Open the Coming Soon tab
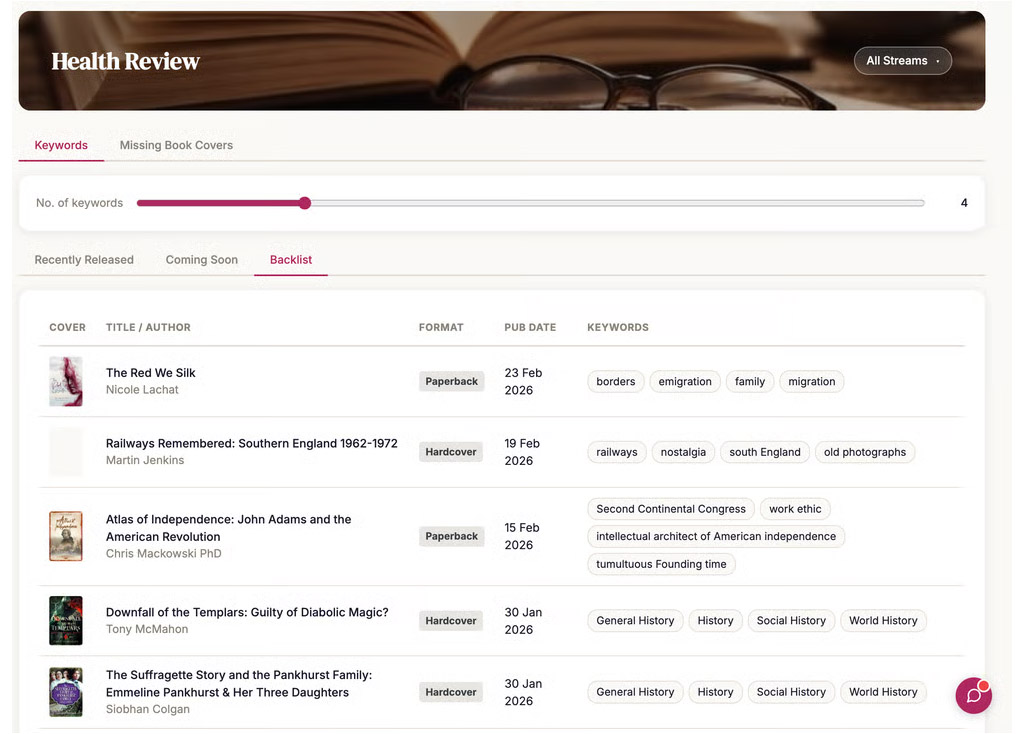The image size is (1024, 734). [x=202, y=260]
